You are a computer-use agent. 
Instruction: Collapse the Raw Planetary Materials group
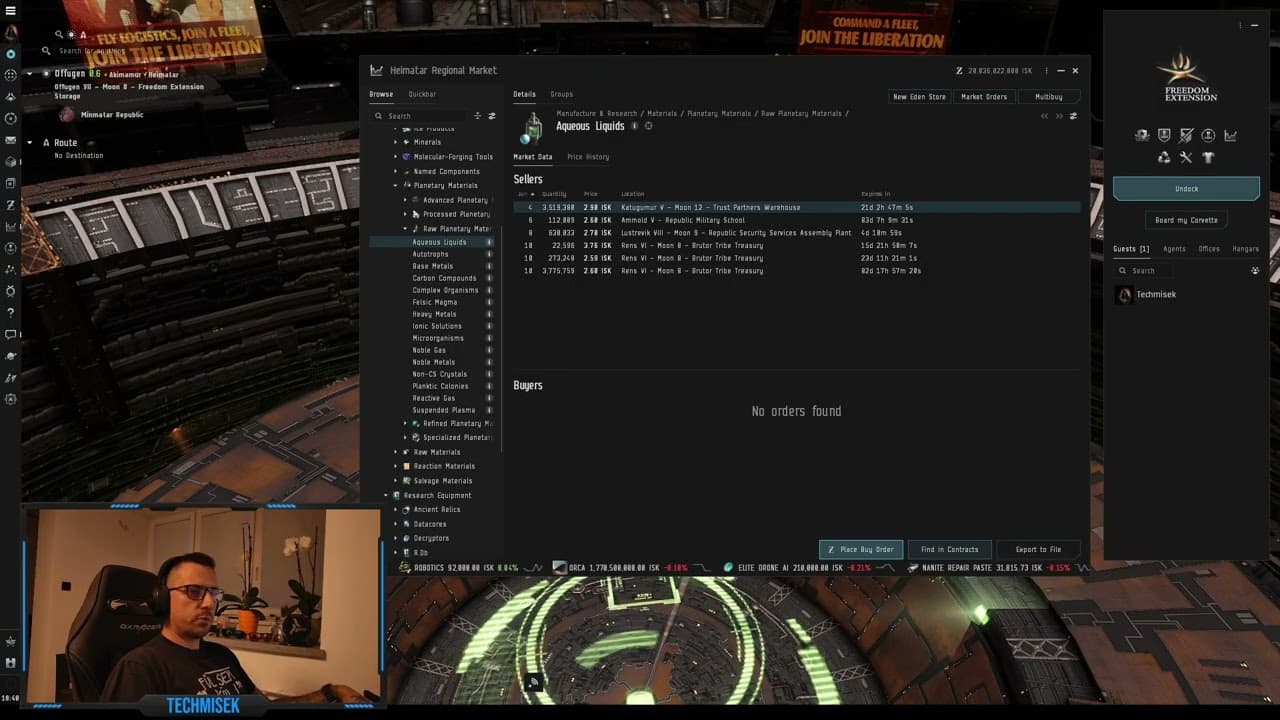pyautogui.click(x=405, y=229)
